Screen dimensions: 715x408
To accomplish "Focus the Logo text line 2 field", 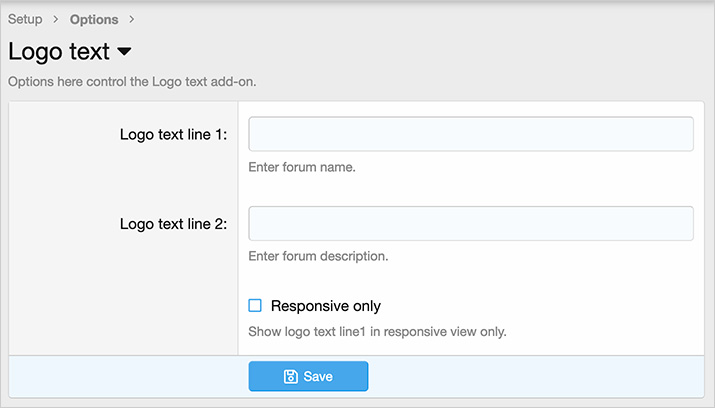I will click(470, 223).
